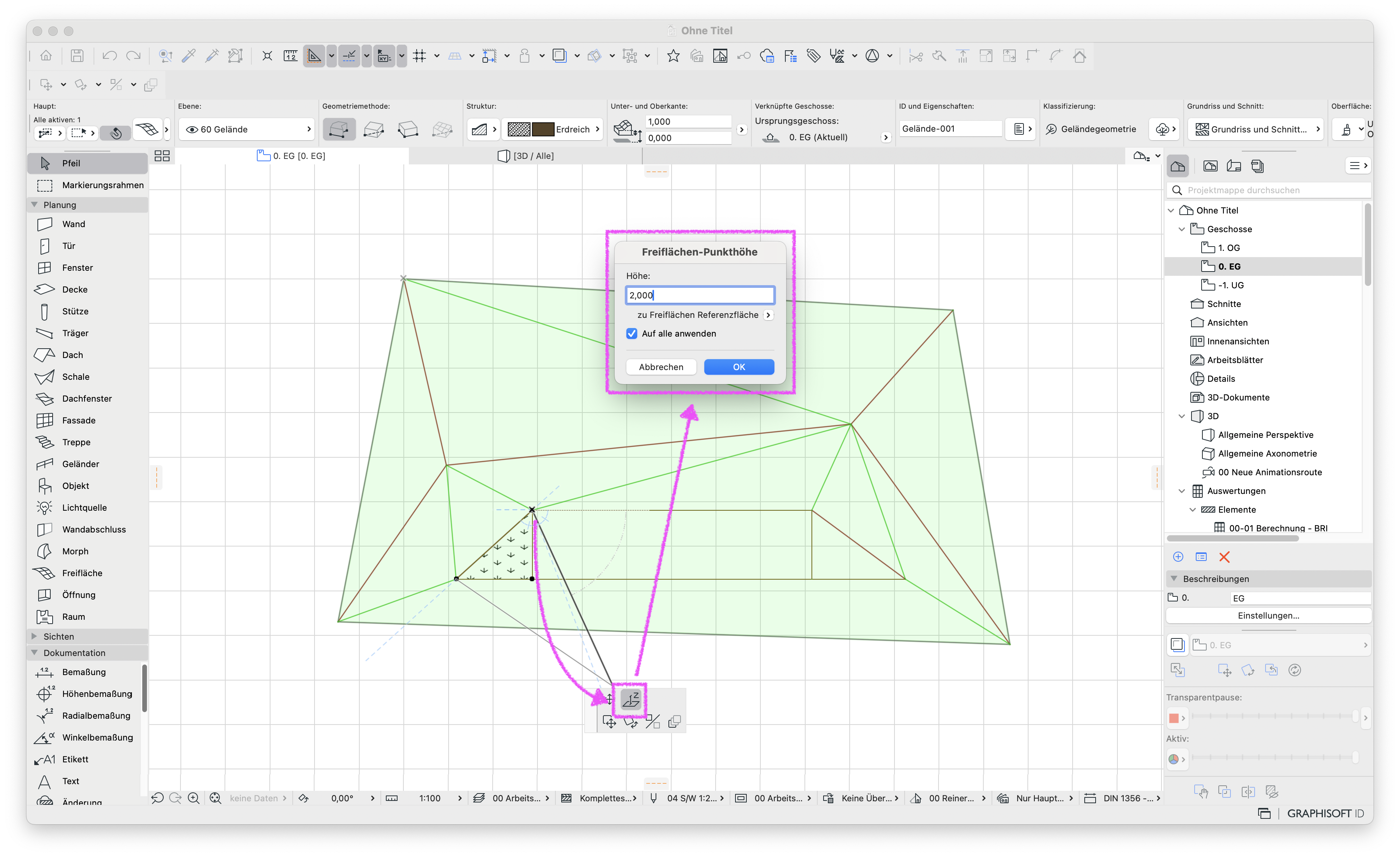Select the Raum zone tool

click(x=88, y=617)
